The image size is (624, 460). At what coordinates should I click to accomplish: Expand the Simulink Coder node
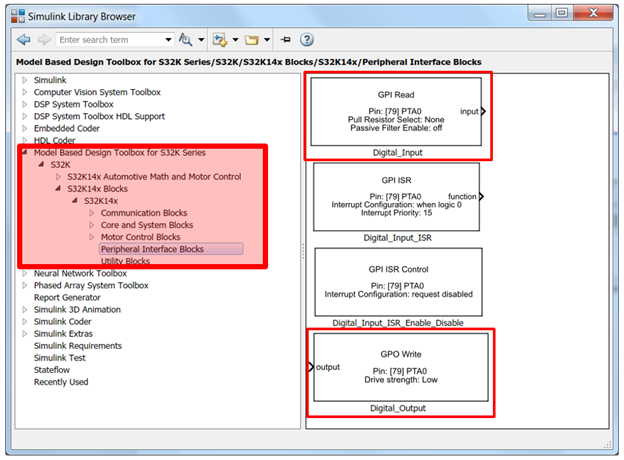(25, 322)
